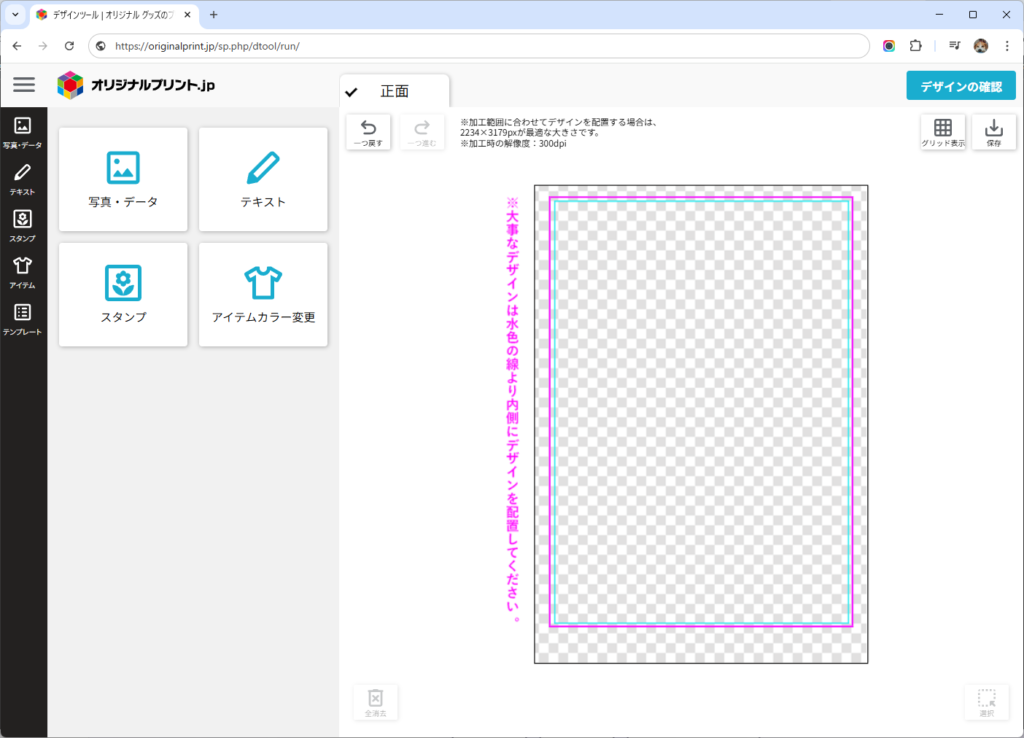Click the browser address bar
Screen dimensions: 1024x738
[480, 46]
